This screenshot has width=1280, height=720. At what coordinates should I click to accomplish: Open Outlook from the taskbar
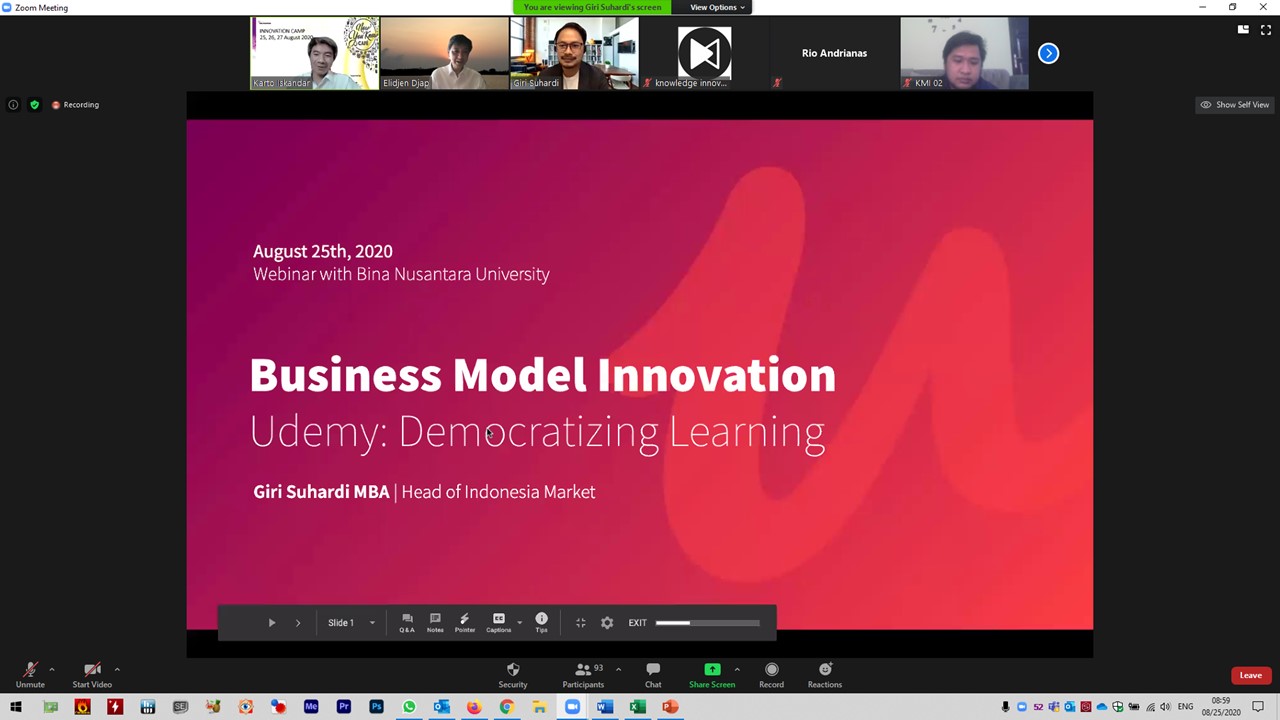coord(441,707)
